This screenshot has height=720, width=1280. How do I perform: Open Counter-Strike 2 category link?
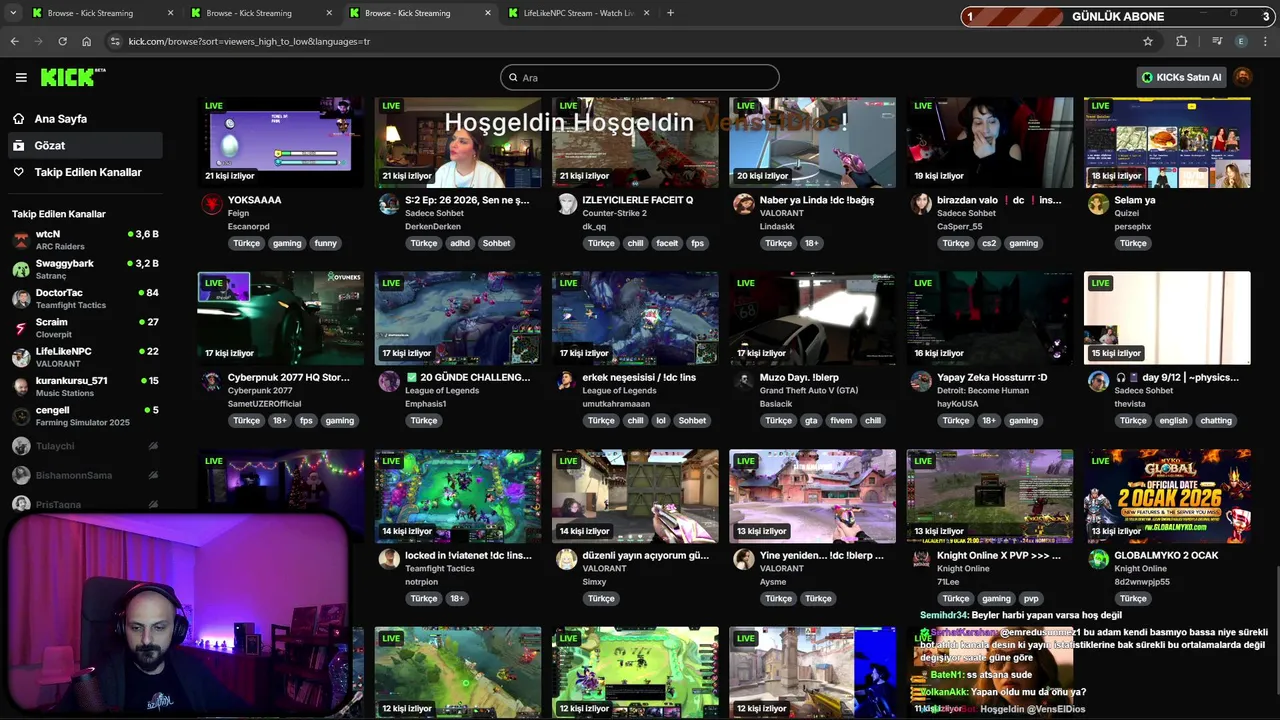pyautogui.click(x=614, y=213)
